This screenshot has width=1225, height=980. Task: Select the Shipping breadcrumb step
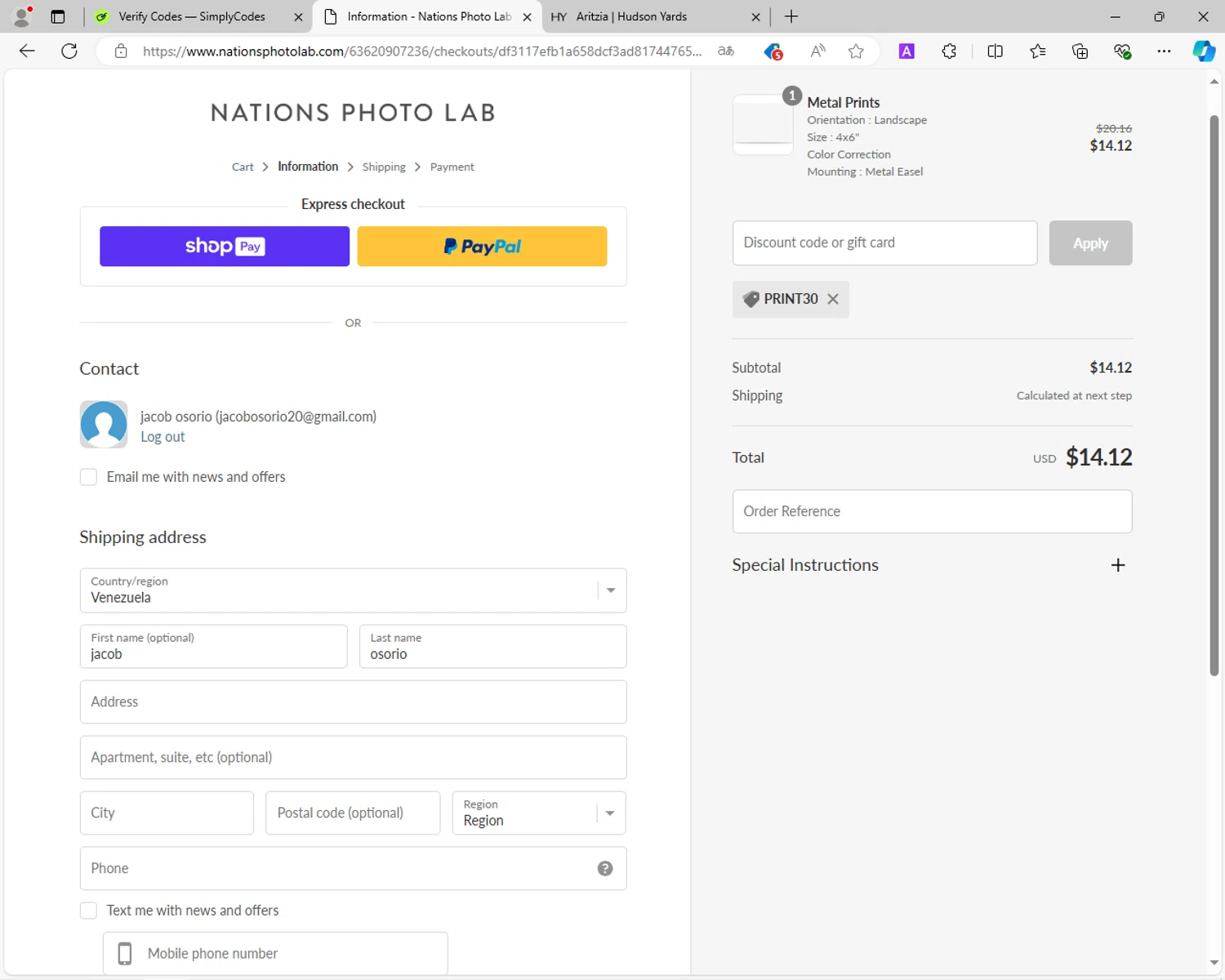384,167
